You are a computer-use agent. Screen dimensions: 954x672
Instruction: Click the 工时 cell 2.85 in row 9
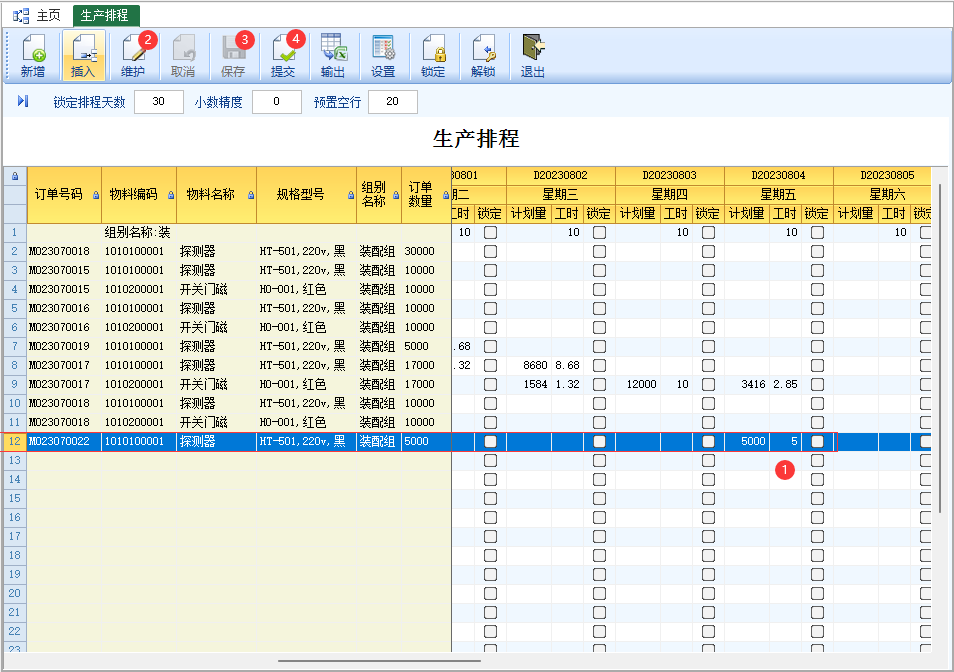(785, 384)
